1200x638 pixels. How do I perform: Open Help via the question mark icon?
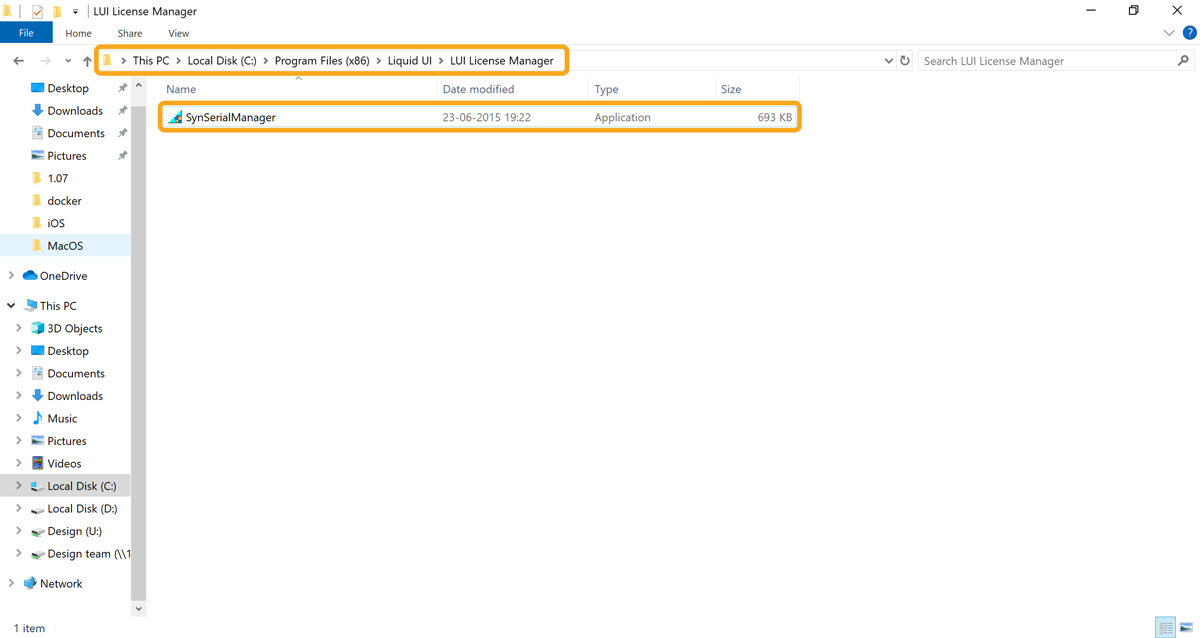pos(1189,33)
